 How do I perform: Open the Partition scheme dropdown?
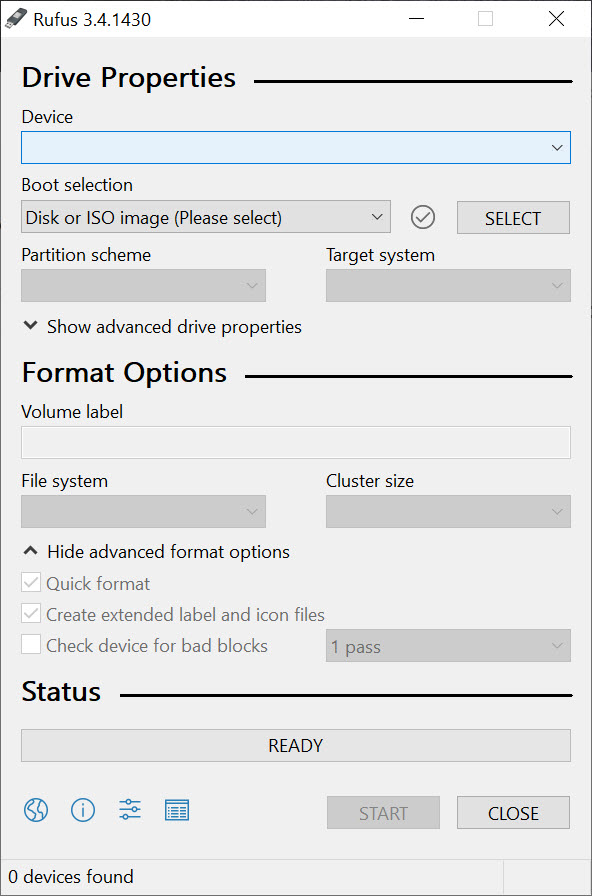click(143, 285)
